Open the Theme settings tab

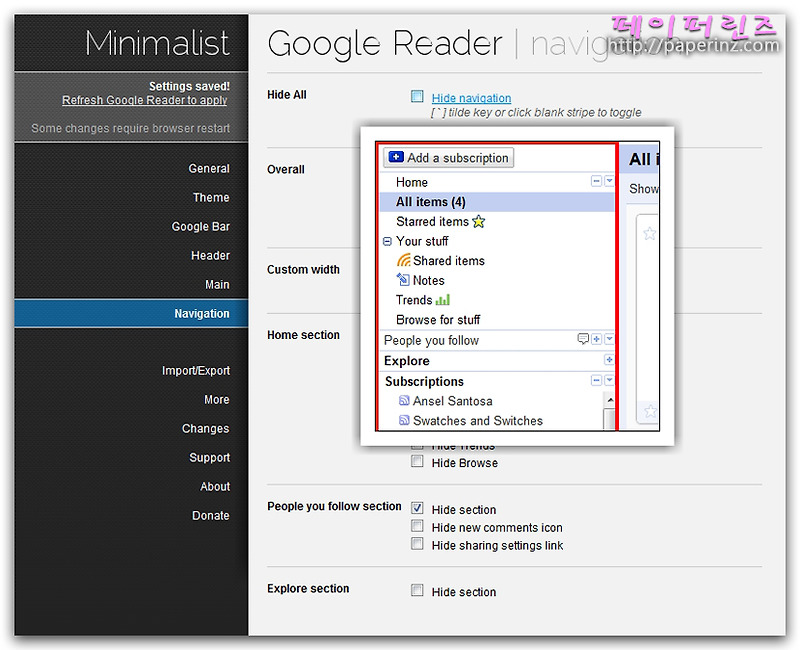point(211,197)
